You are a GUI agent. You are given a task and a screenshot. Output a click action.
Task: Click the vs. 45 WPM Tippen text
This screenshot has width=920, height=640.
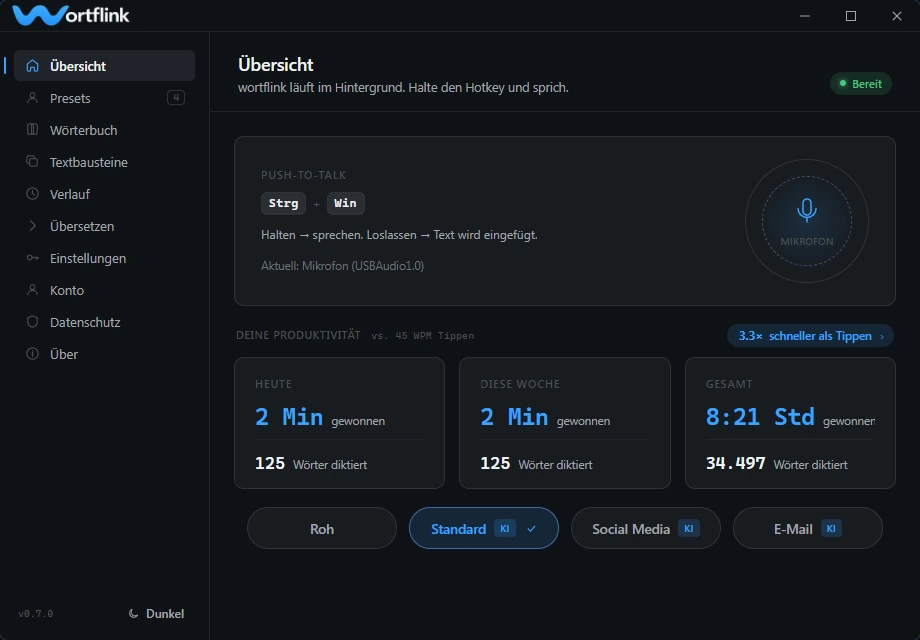pos(422,336)
